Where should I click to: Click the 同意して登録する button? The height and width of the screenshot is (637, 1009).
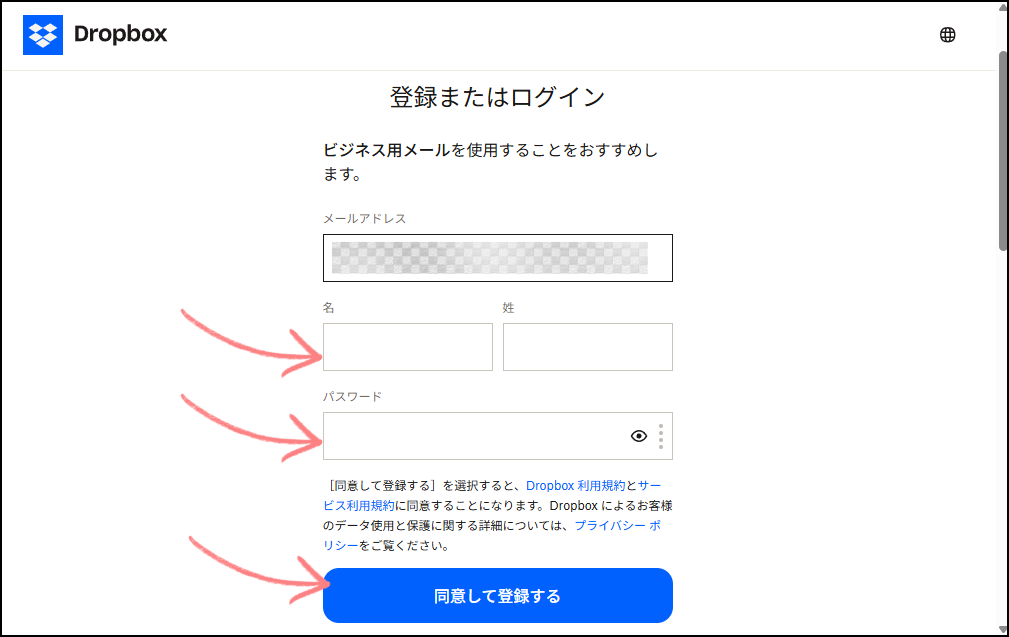click(x=497, y=596)
